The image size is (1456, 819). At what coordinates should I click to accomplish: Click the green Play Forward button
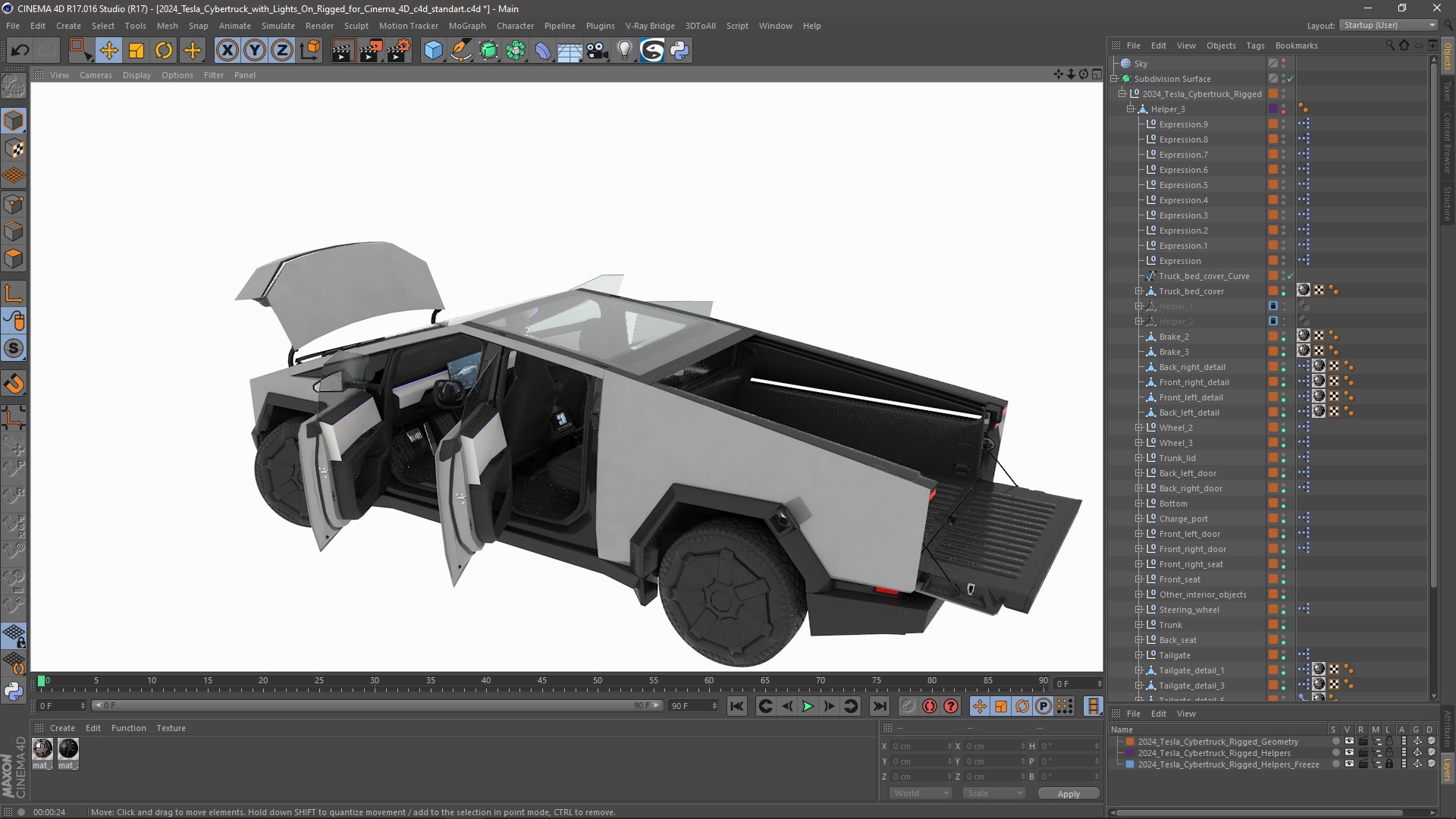point(808,707)
